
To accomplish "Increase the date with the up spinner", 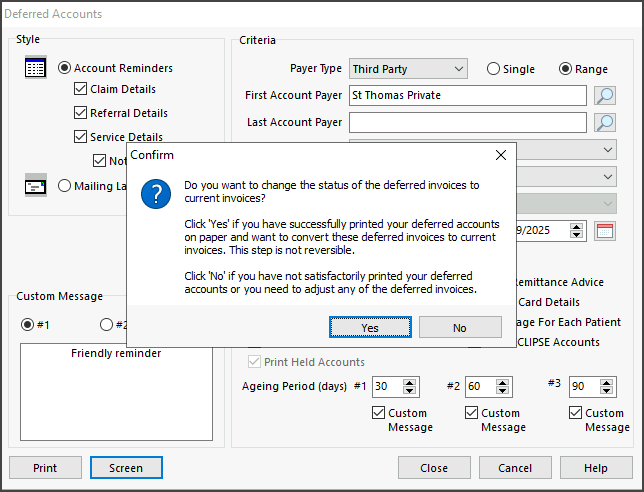I will click(576, 227).
